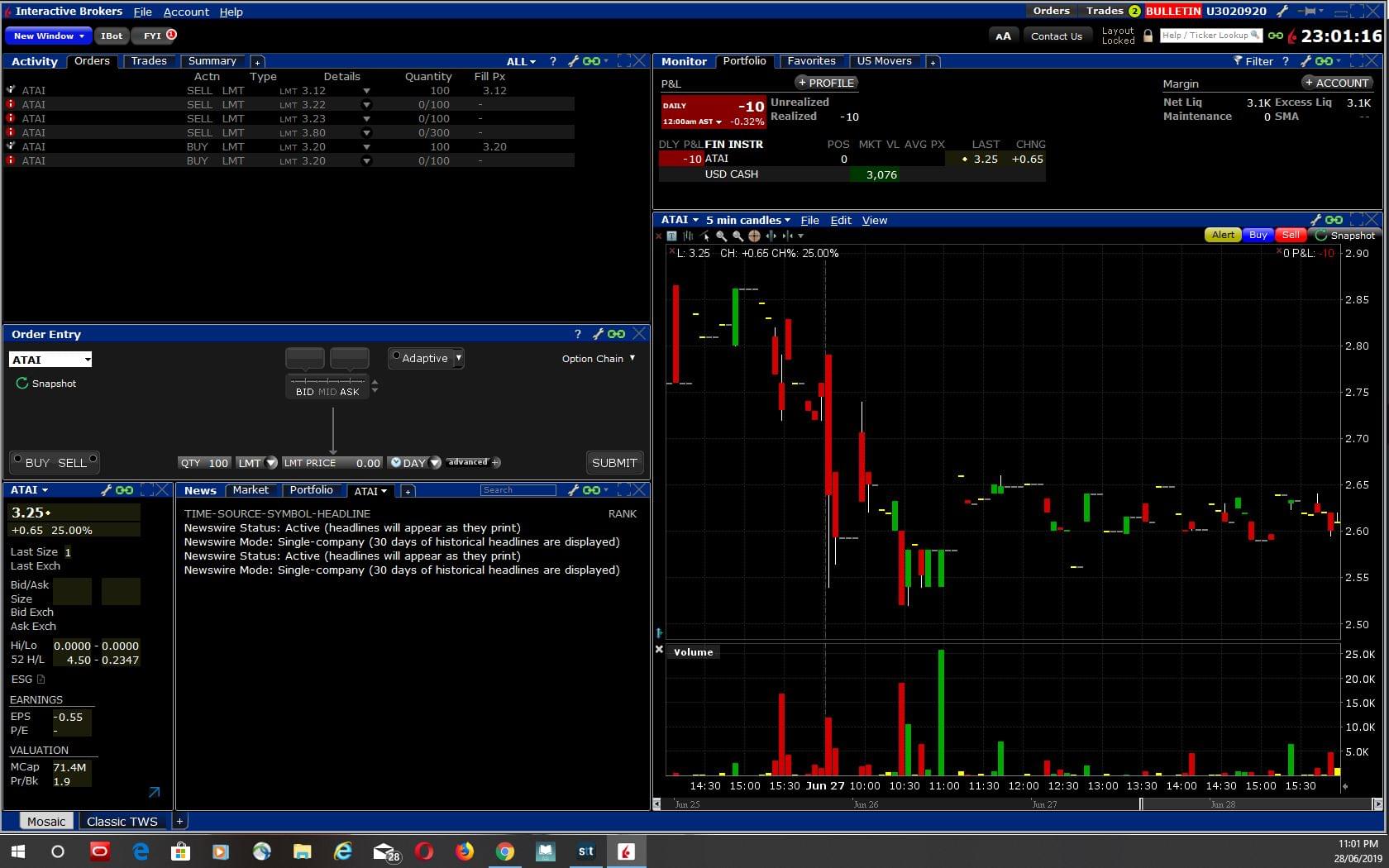The image size is (1389, 868).
Task: Open the File menu in title bar
Action: [143, 12]
